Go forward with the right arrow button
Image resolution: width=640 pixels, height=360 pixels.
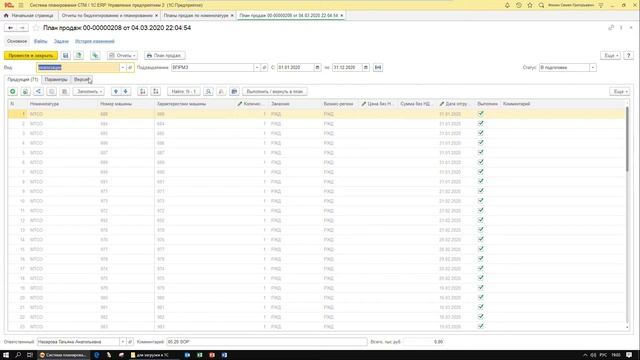tap(22, 28)
